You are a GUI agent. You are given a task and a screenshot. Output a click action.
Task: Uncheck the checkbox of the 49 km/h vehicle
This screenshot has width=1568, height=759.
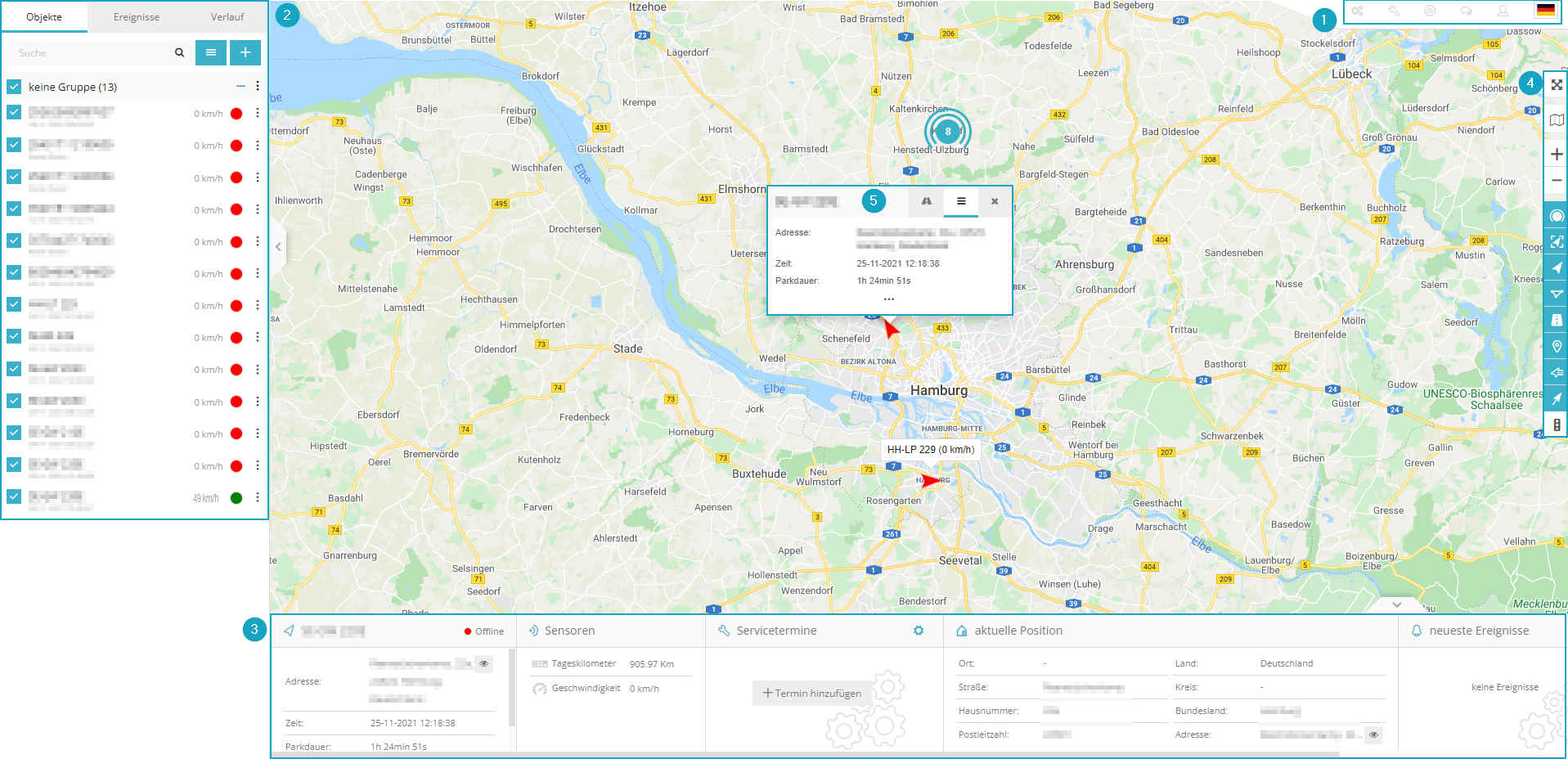[14, 496]
